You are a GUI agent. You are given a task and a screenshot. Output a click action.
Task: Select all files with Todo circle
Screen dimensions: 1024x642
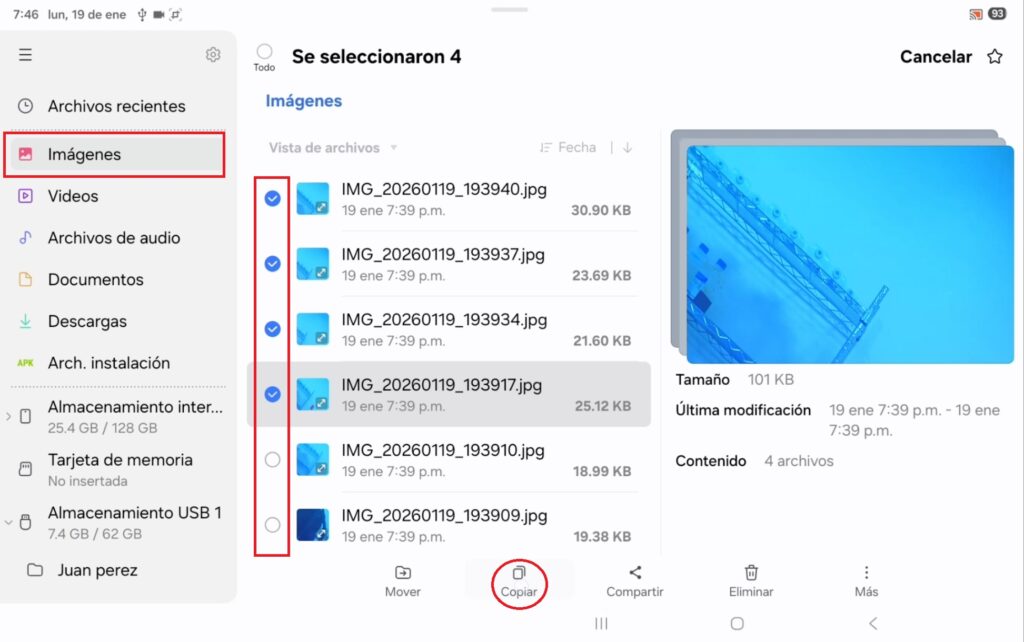coord(264,52)
